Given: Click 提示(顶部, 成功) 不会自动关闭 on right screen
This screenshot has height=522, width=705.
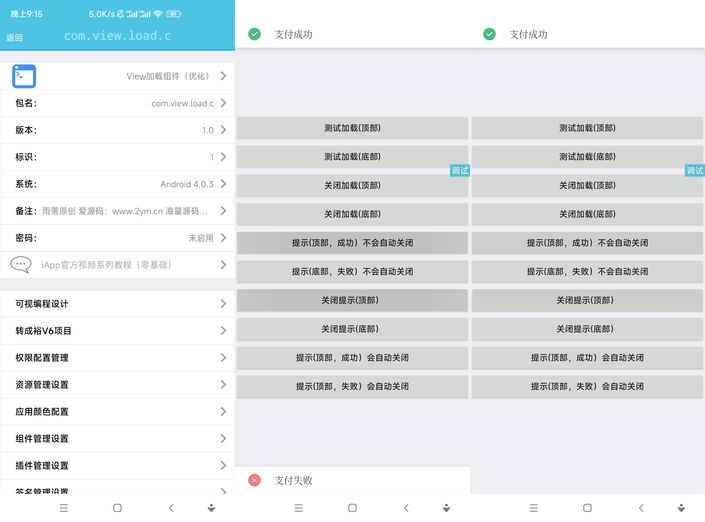Looking at the screenshot, I should point(587,243).
